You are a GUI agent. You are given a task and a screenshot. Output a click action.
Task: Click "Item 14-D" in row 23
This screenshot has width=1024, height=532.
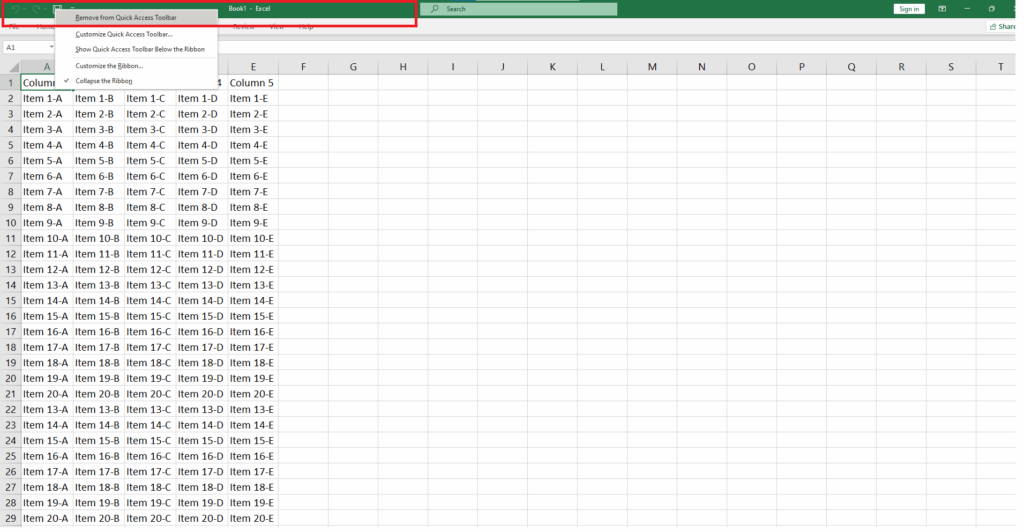click(x=200, y=425)
